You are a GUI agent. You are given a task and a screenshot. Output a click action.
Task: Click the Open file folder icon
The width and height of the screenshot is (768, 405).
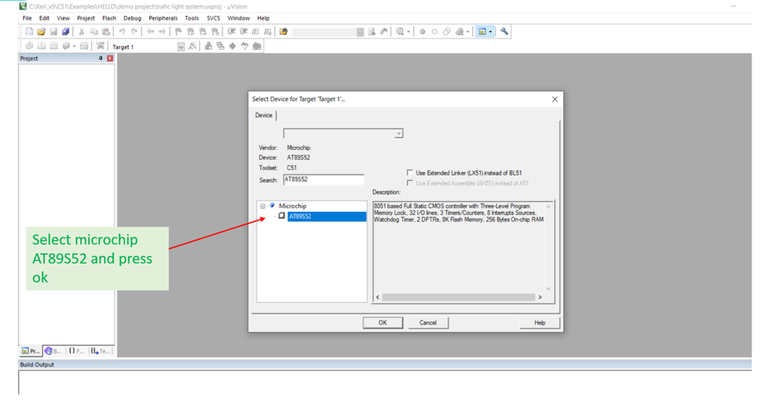[41, 31]
